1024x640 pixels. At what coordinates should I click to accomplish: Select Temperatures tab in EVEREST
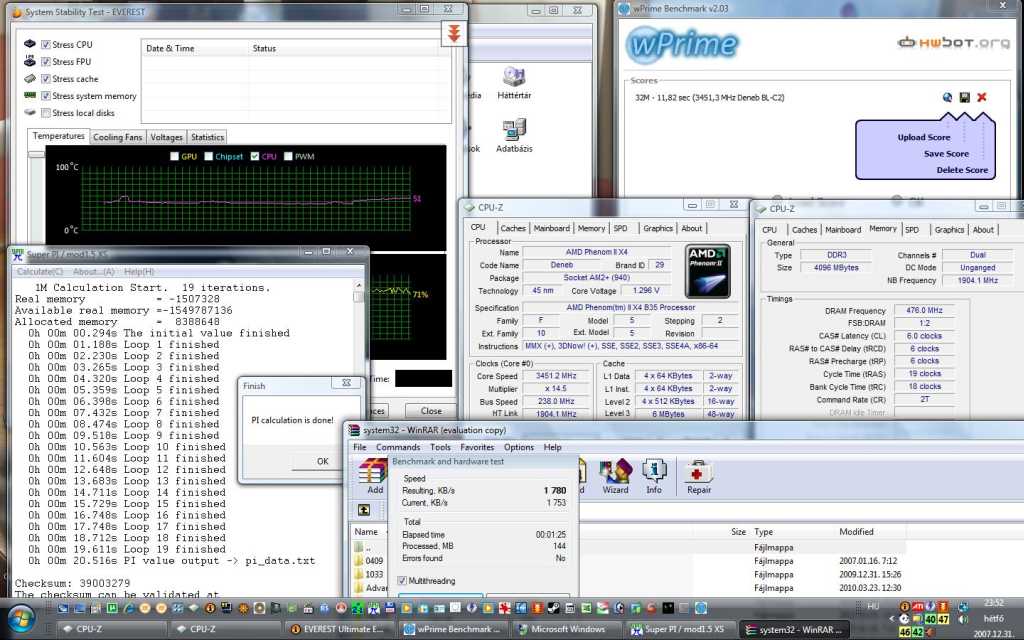coord(59,136)
